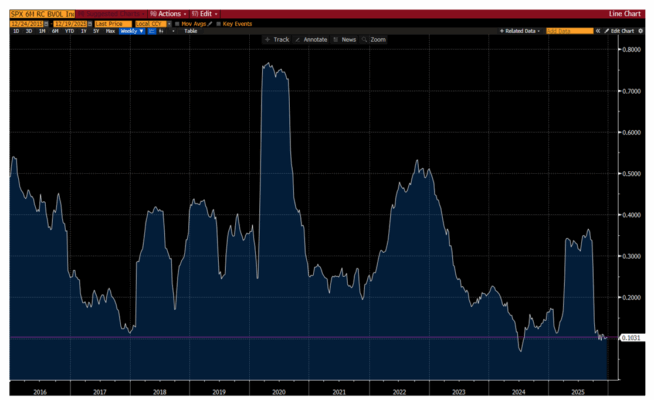Open the Weekly periodicity dropdown
654x400 pixels.
(x=132, y=31)
